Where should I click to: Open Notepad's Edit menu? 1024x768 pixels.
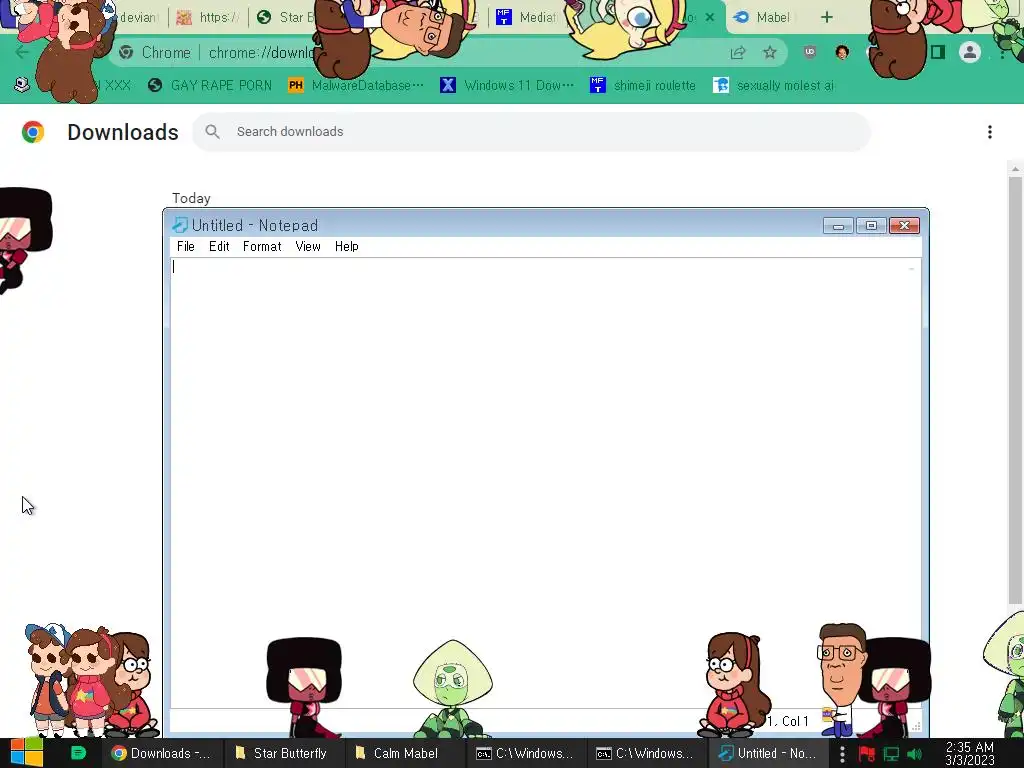pyautogui.click(x=219, y=246)
